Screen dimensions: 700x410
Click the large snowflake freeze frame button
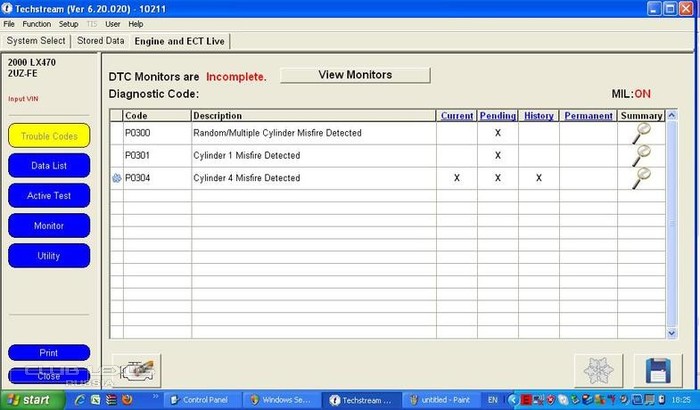pos(598,370)
